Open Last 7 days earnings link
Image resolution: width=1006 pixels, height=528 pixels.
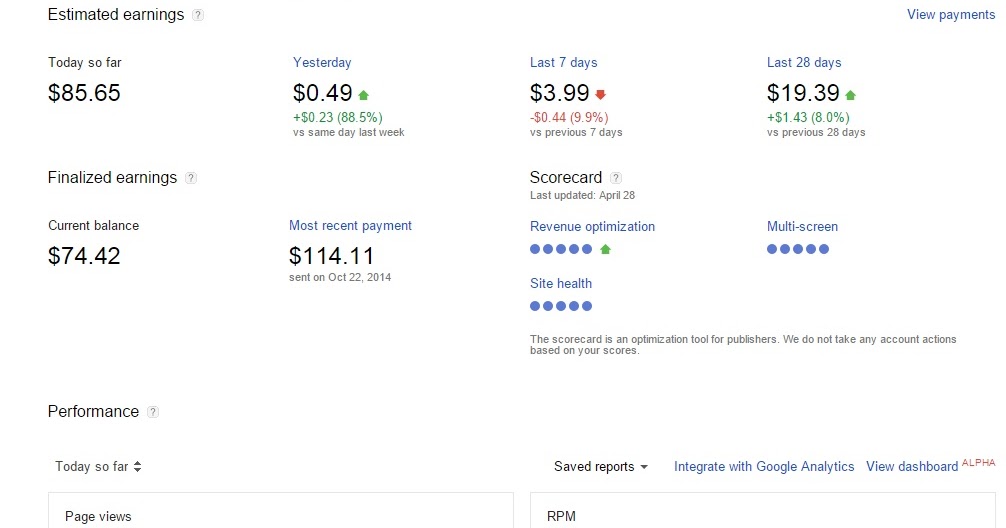point(563,63)
